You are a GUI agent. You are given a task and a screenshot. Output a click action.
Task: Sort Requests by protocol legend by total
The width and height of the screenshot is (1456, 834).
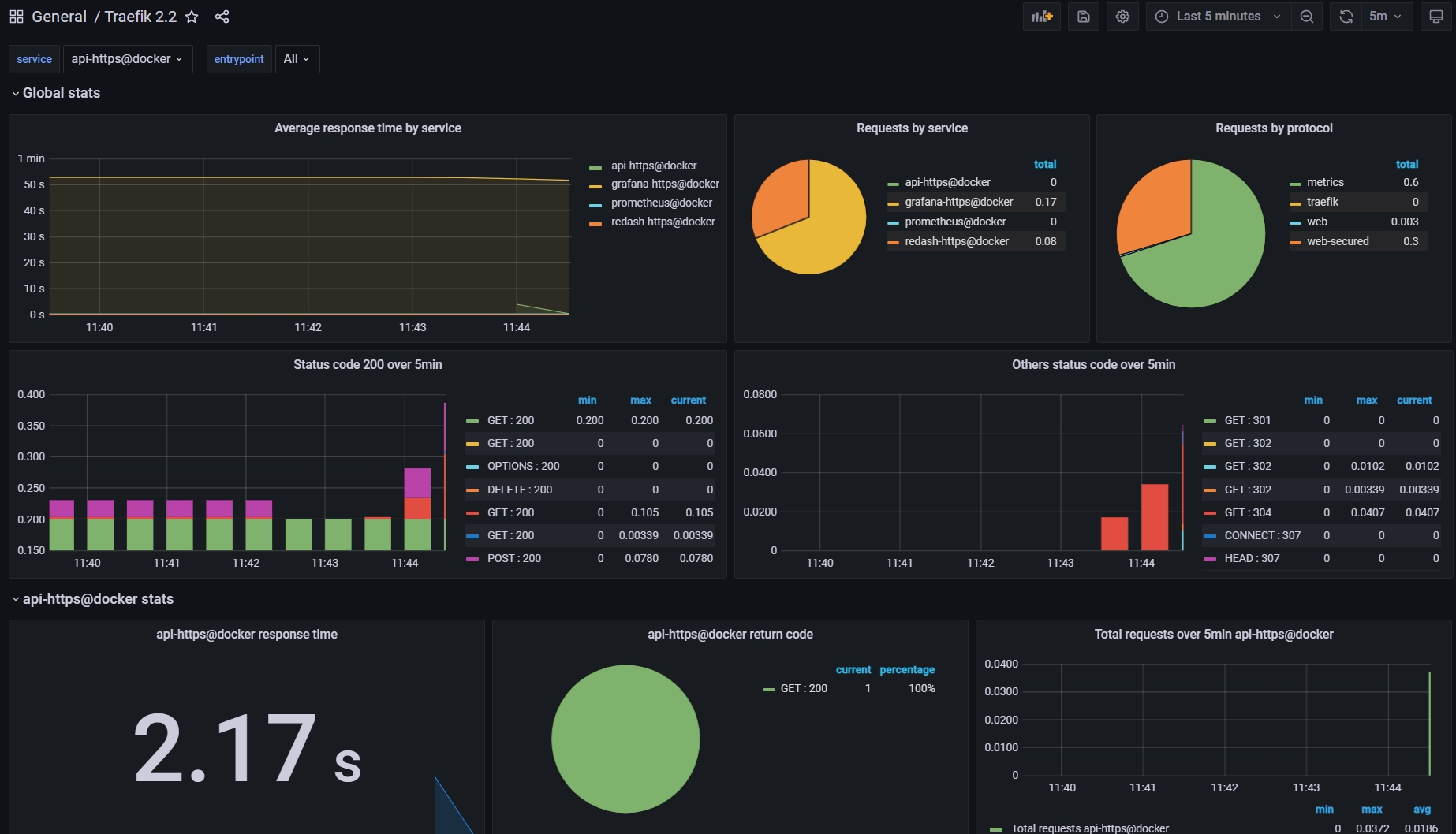pyautogui.click(x=1406, y=164)
